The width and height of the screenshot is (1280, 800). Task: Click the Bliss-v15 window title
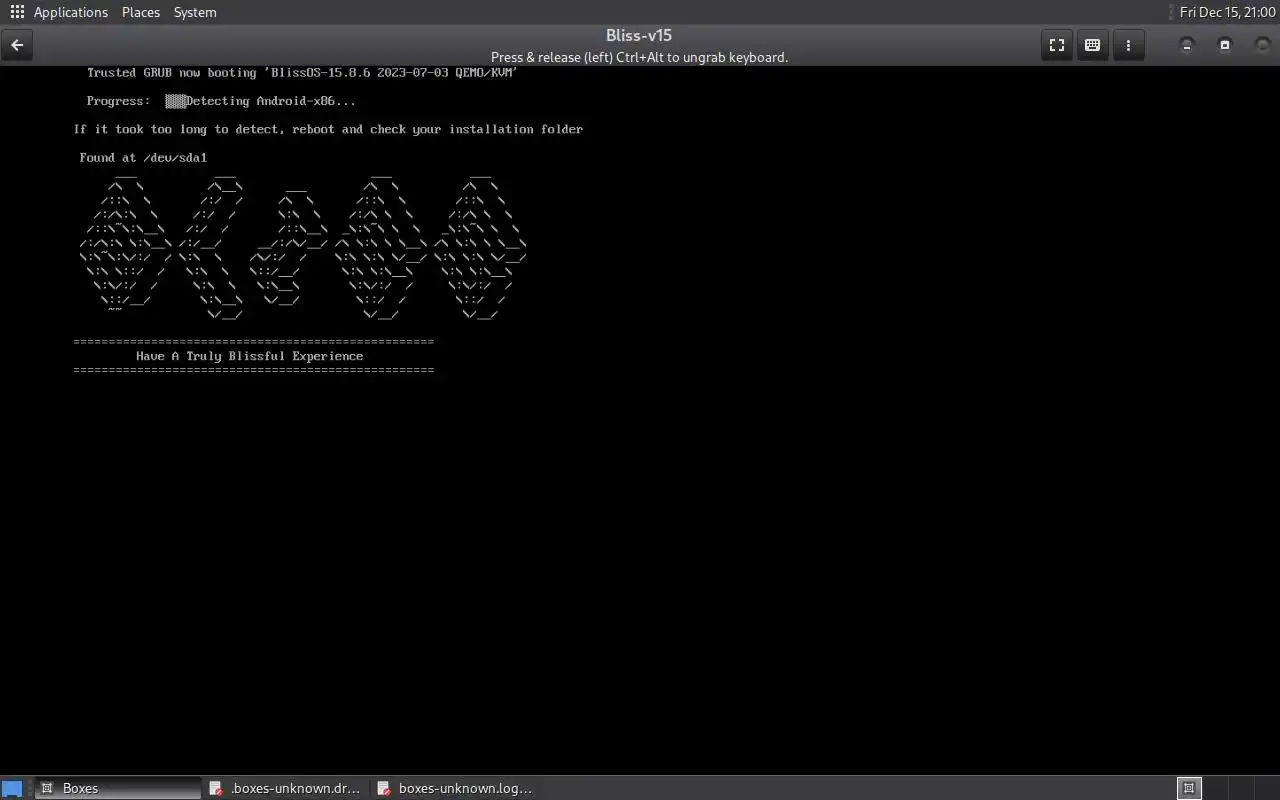(639, 36)
